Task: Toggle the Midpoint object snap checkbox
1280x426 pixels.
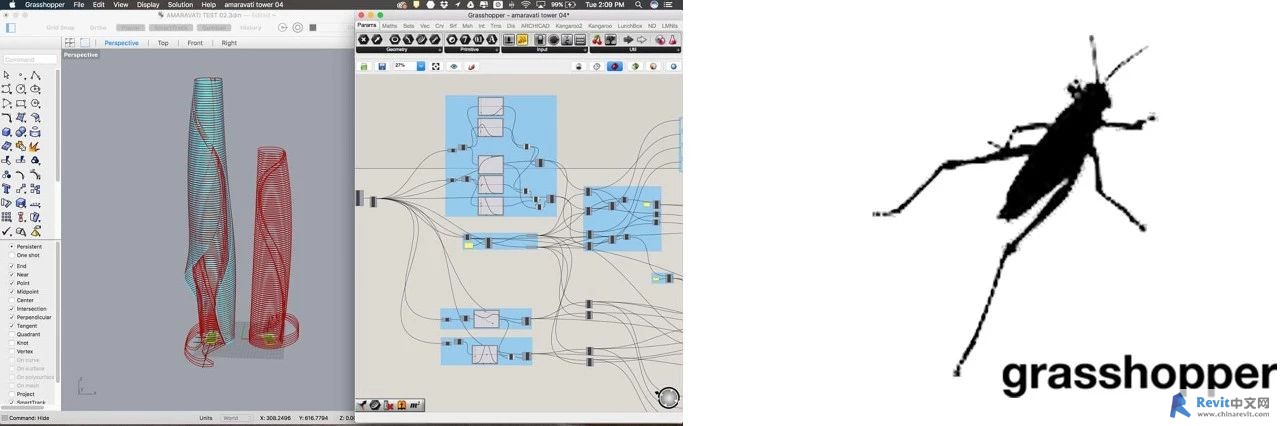Action: [12, 292]
